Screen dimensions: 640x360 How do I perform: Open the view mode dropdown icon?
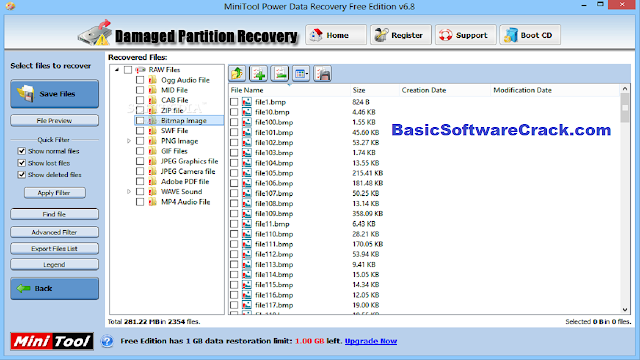301,74
